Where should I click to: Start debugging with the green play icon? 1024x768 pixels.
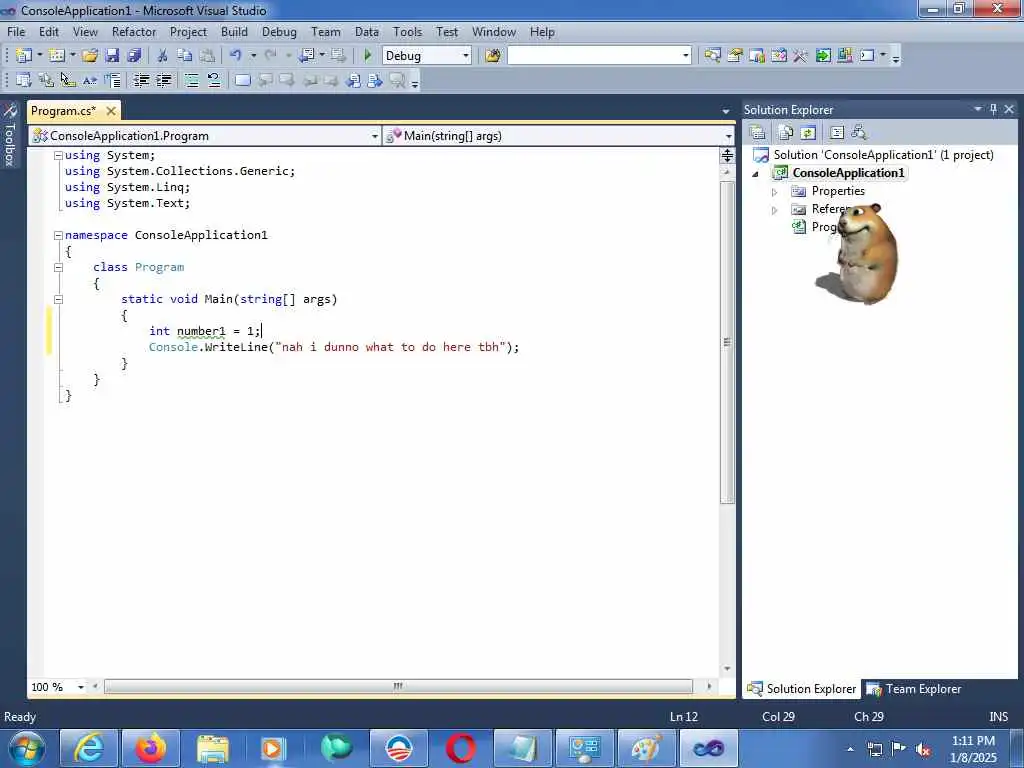pyautogui.click(x=367, y=56)
